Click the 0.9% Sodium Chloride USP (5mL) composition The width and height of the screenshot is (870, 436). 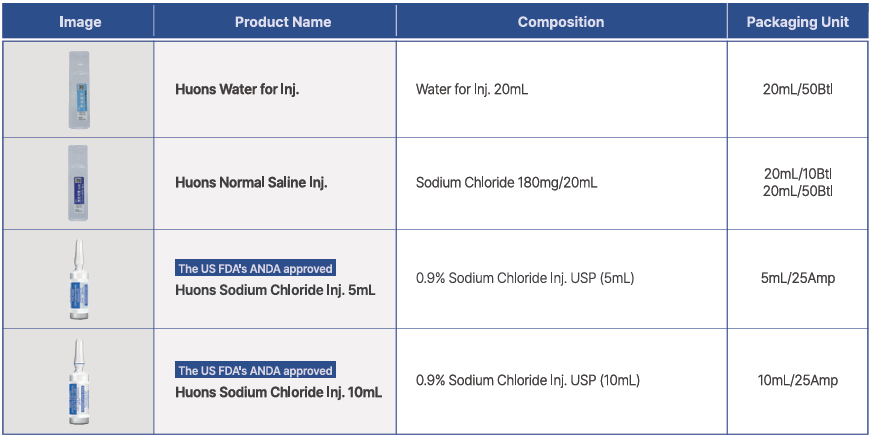pyautogui.click(x=525, y=279)
